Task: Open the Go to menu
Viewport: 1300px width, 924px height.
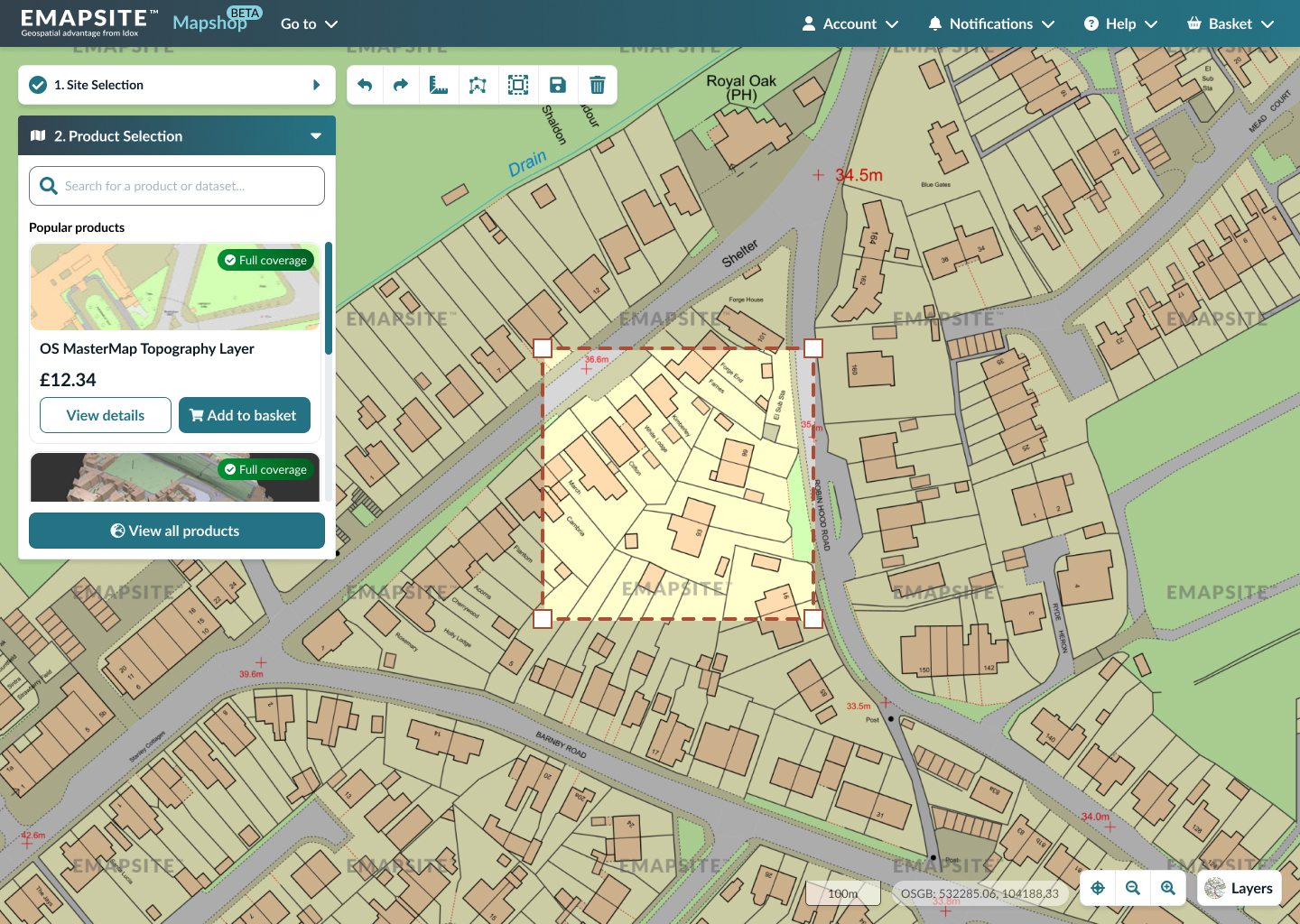Action: click(309, 23)
